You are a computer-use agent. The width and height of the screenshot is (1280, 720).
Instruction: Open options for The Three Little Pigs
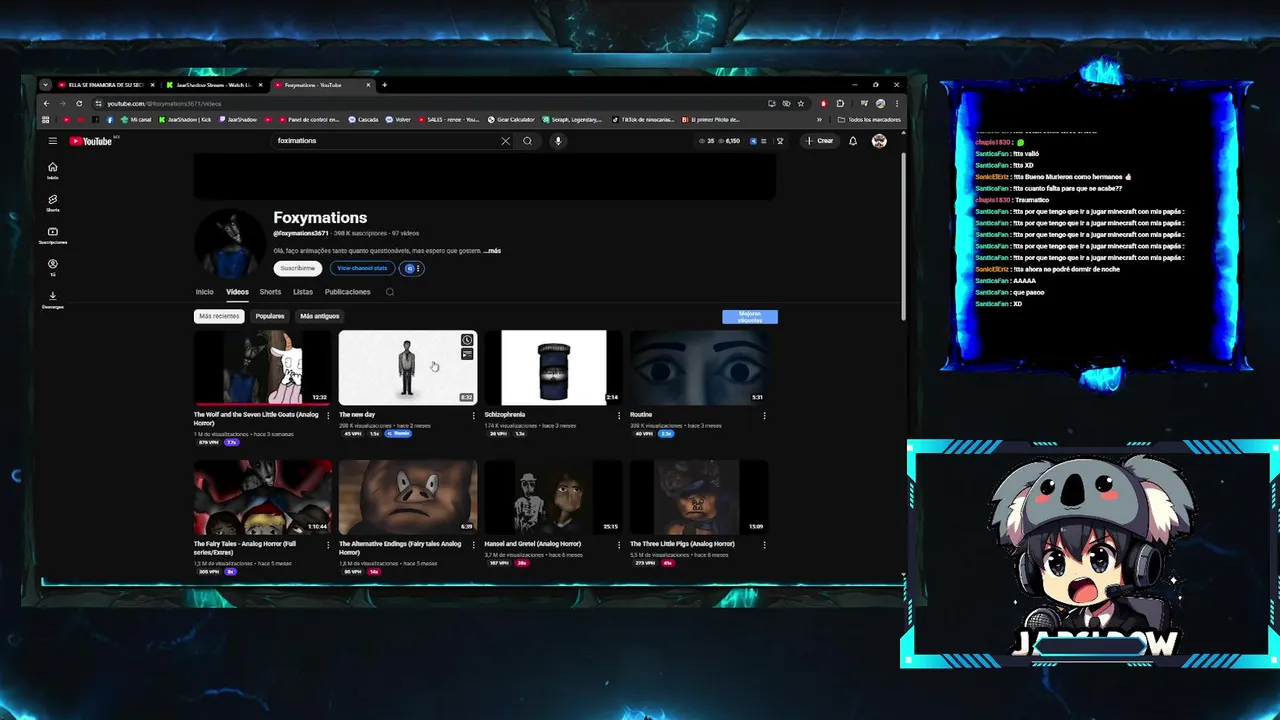click(x=764, y=545)
